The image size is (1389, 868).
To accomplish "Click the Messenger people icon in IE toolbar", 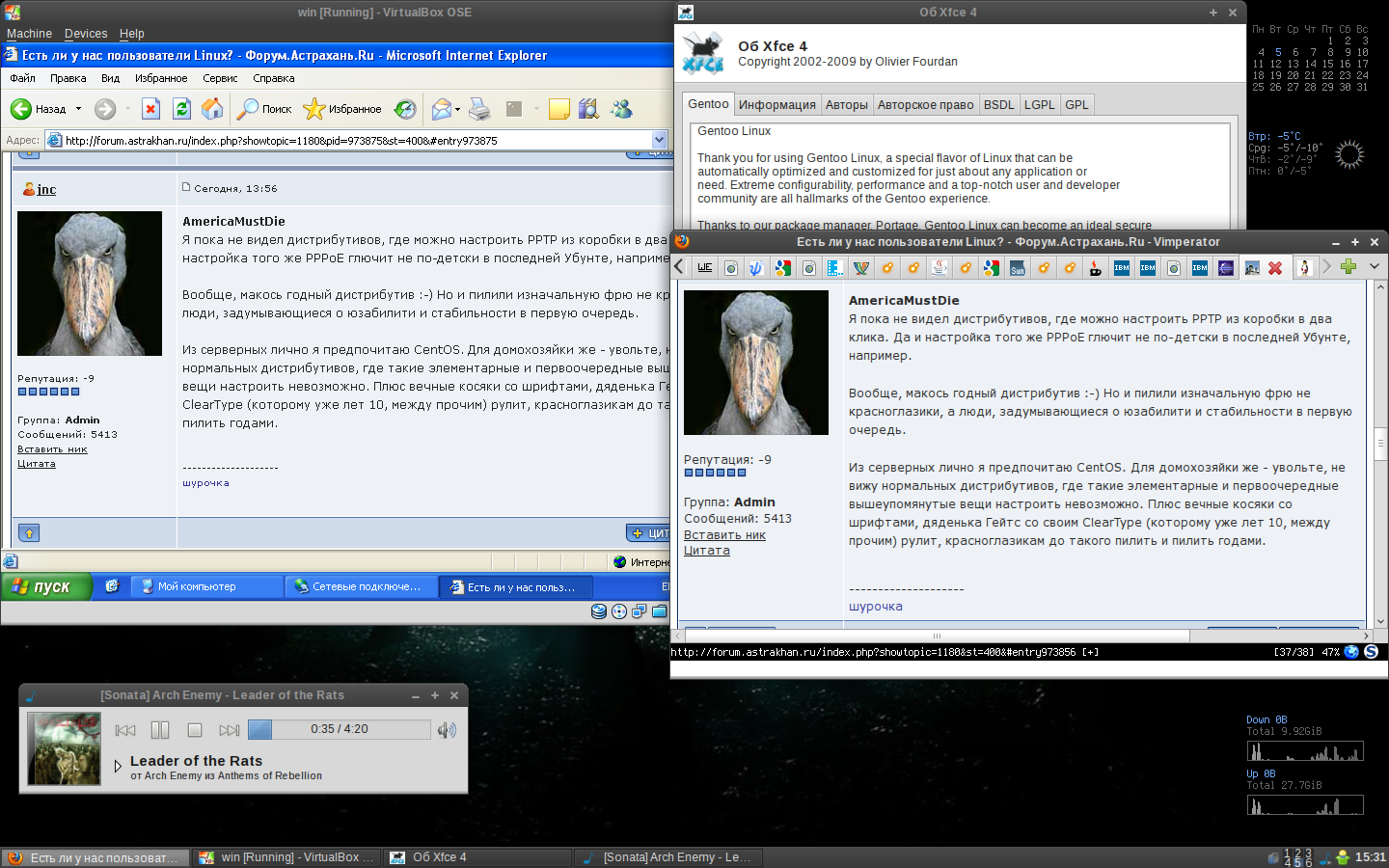I will 621,109.
